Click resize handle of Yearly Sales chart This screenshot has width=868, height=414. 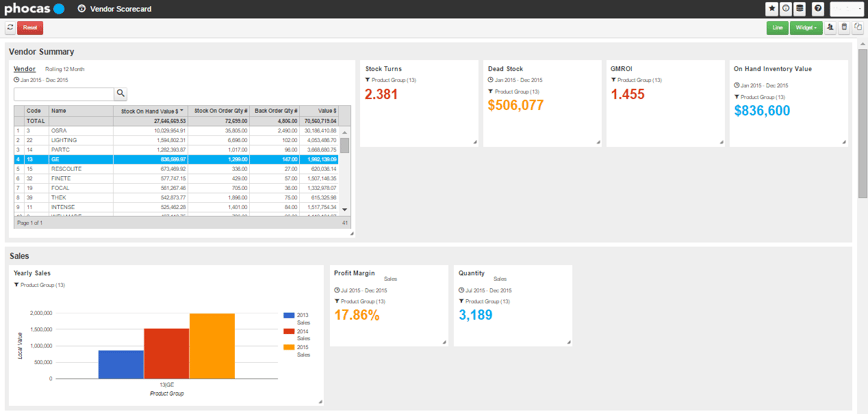[x=321, y=401]
